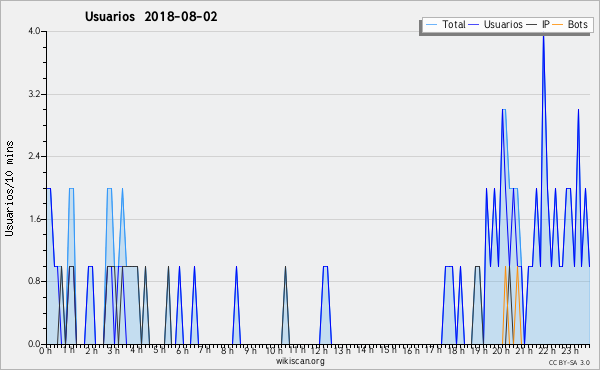
Task: Click the y-axis value 0.0
Action: [x=34, y=344]
